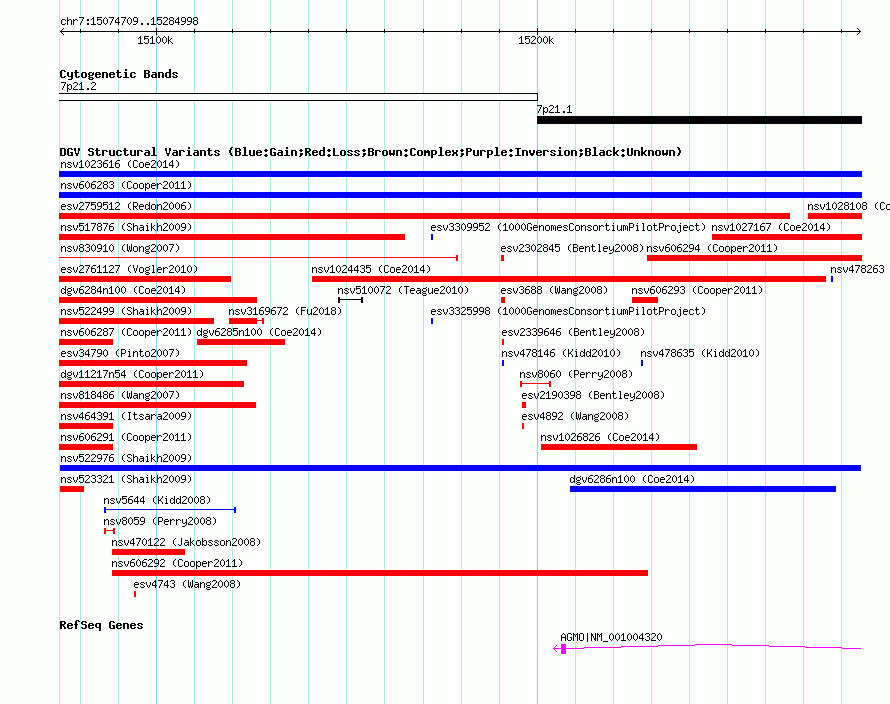Select the esv3688 (Wang2008) label
The image size is (890, 704).
554,291
